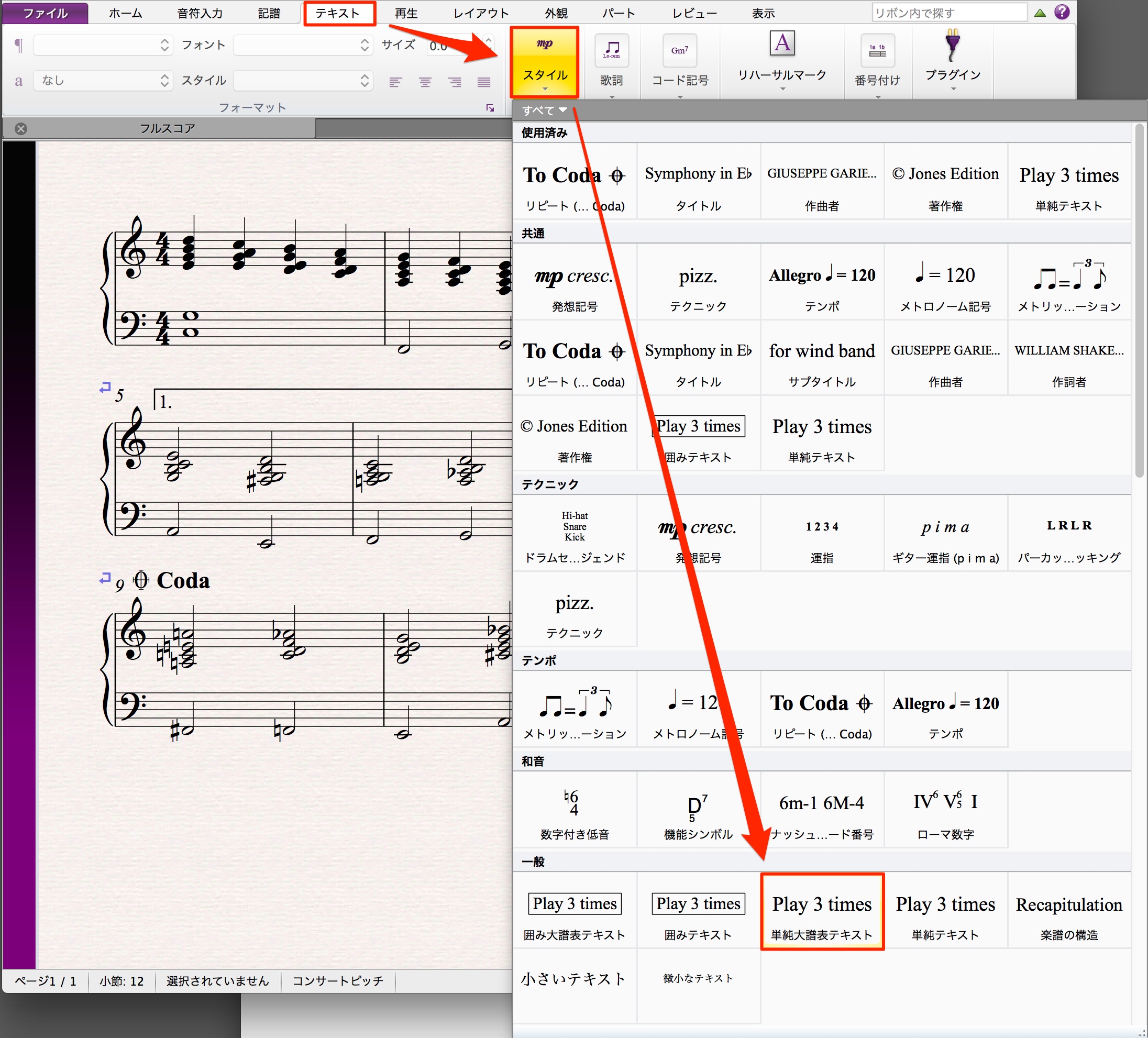The width and height of the screenshot is (1148, 1038).
Task: Open the スタイル text style gallery button
Action: 544,62
